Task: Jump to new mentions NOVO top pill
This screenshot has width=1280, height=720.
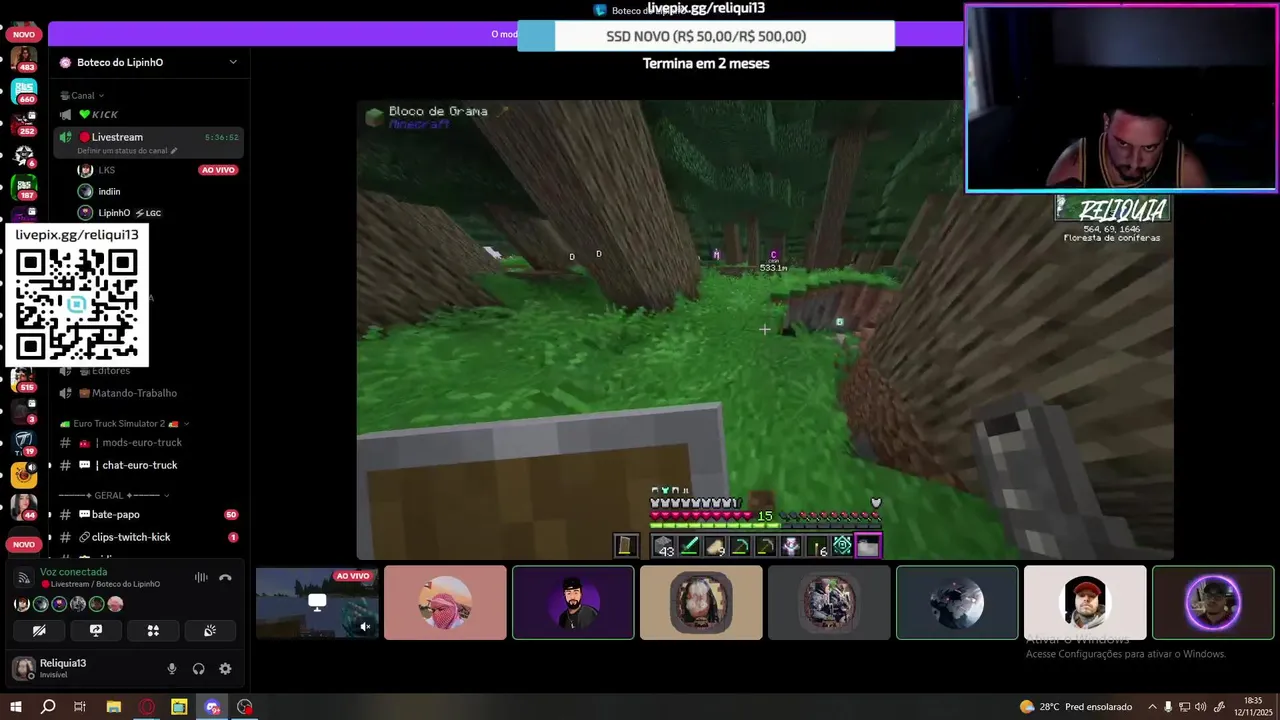Action: tap(24, 34)
